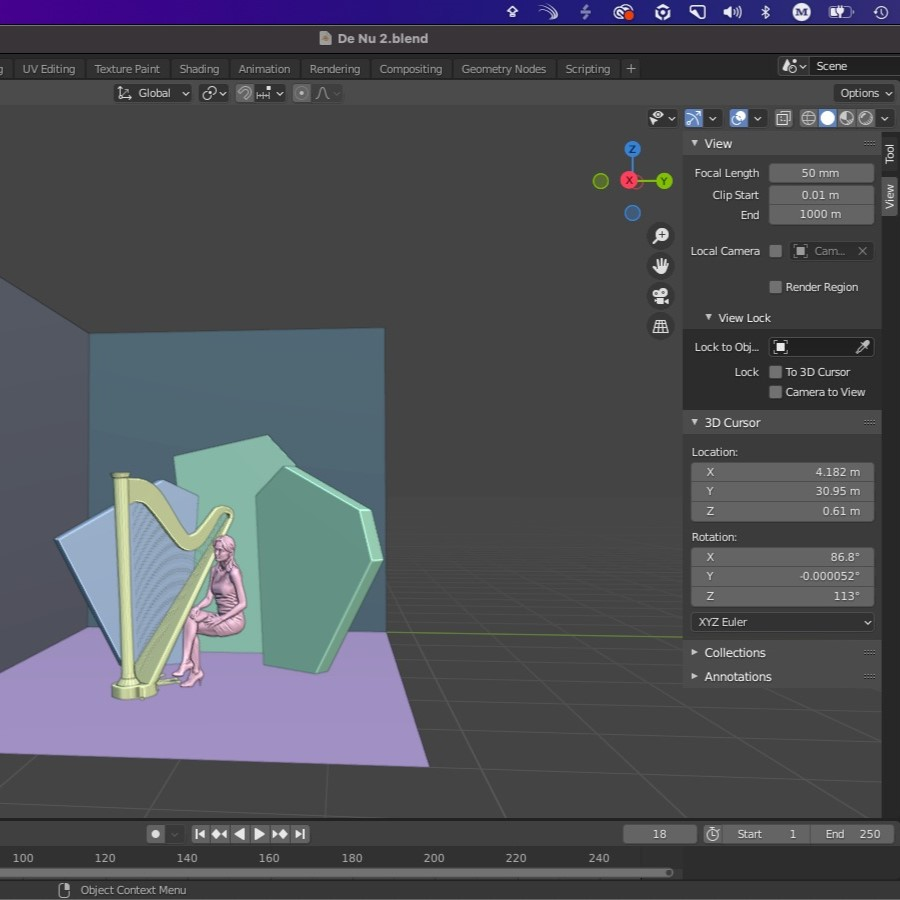Click the Options button in header
The image size is (900, 900).
[864, 93]
